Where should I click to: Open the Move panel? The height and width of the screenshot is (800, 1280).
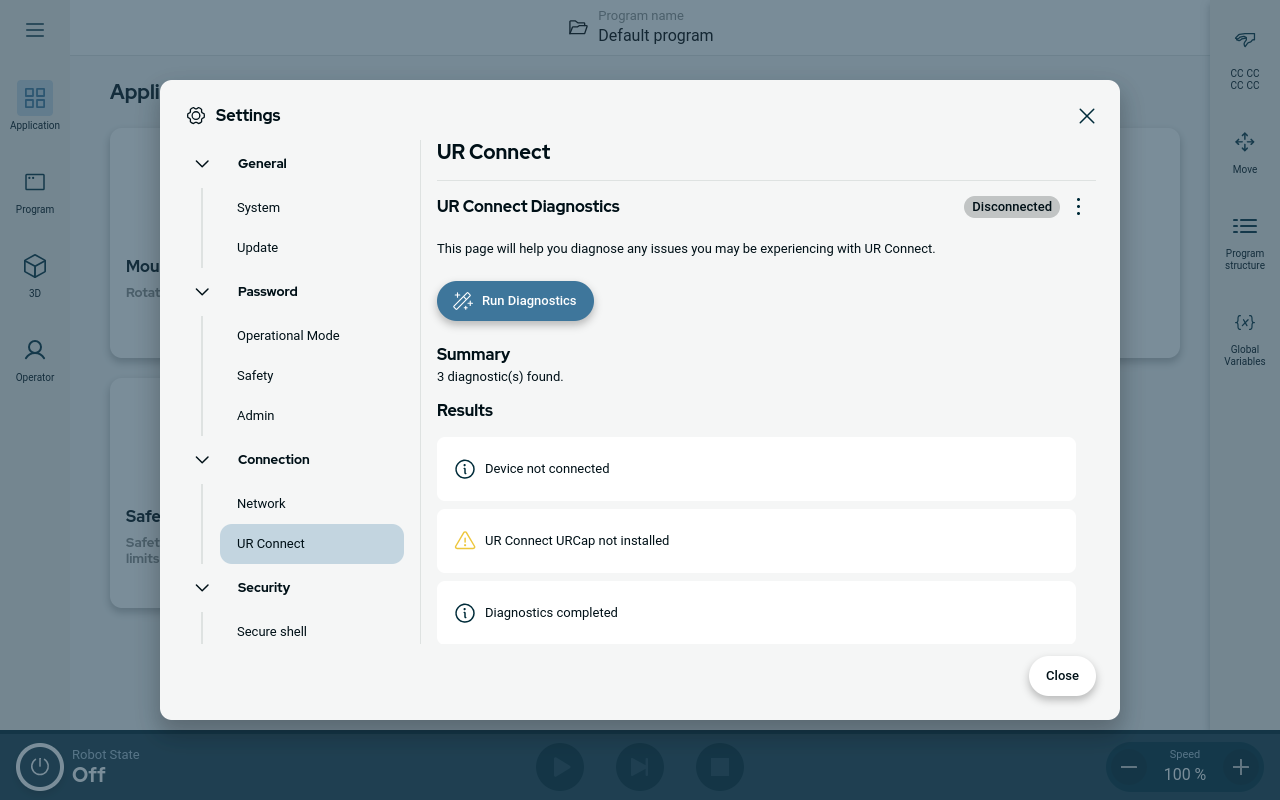point(1244,143)
